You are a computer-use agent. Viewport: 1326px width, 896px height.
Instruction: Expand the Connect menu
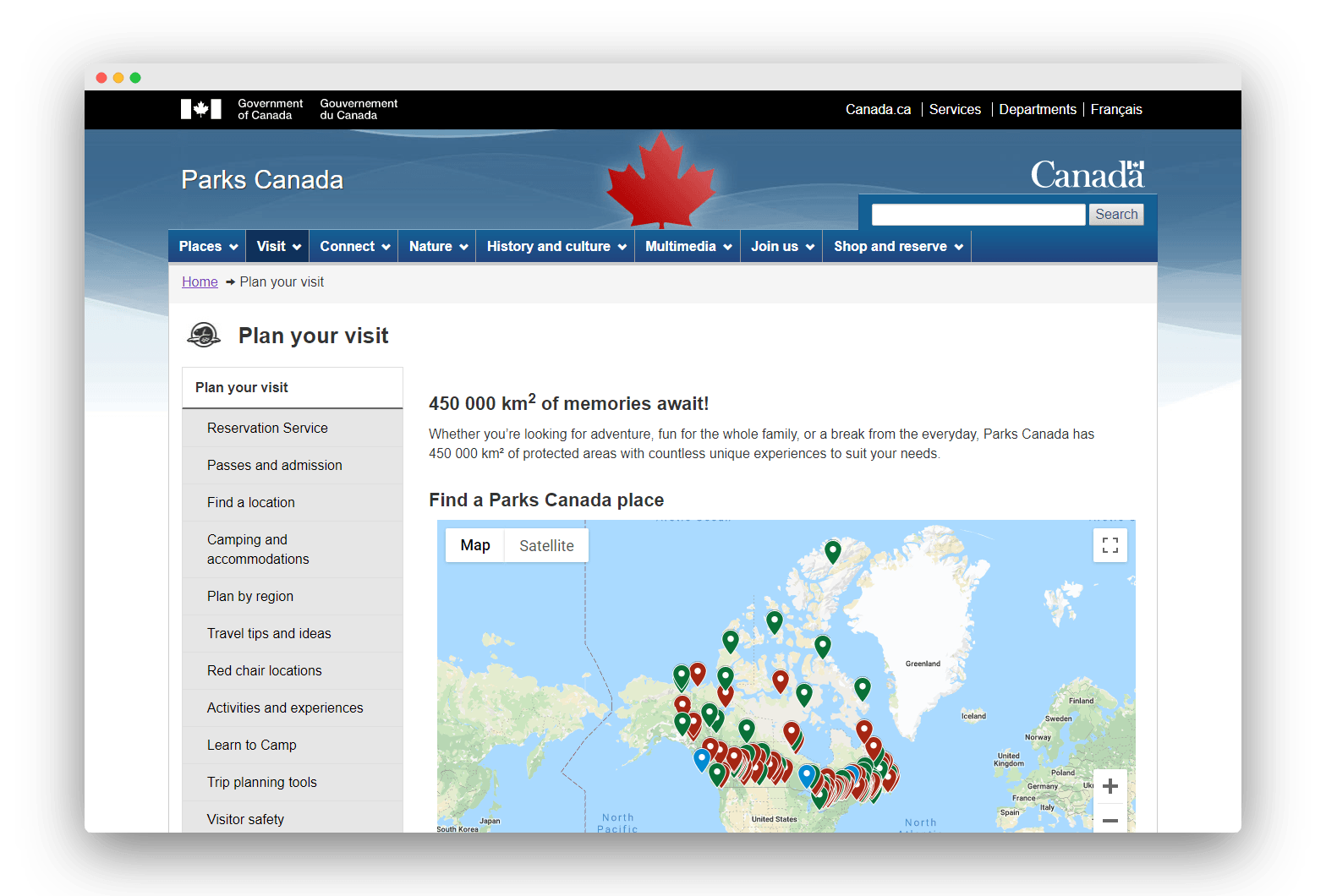354,246
